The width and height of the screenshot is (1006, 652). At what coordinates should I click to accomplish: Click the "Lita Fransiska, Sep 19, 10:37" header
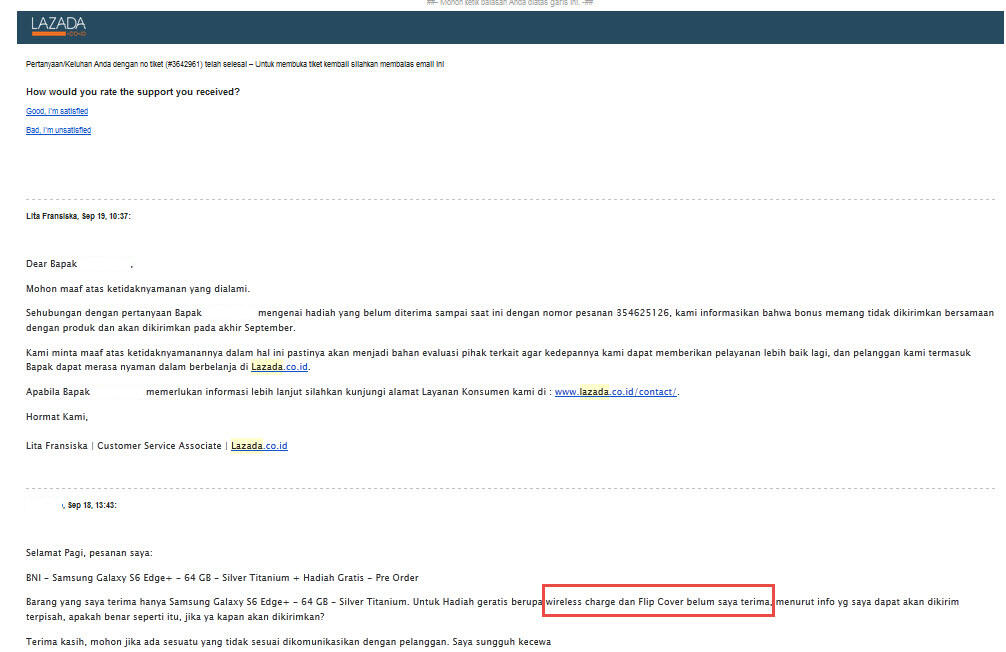79,216
